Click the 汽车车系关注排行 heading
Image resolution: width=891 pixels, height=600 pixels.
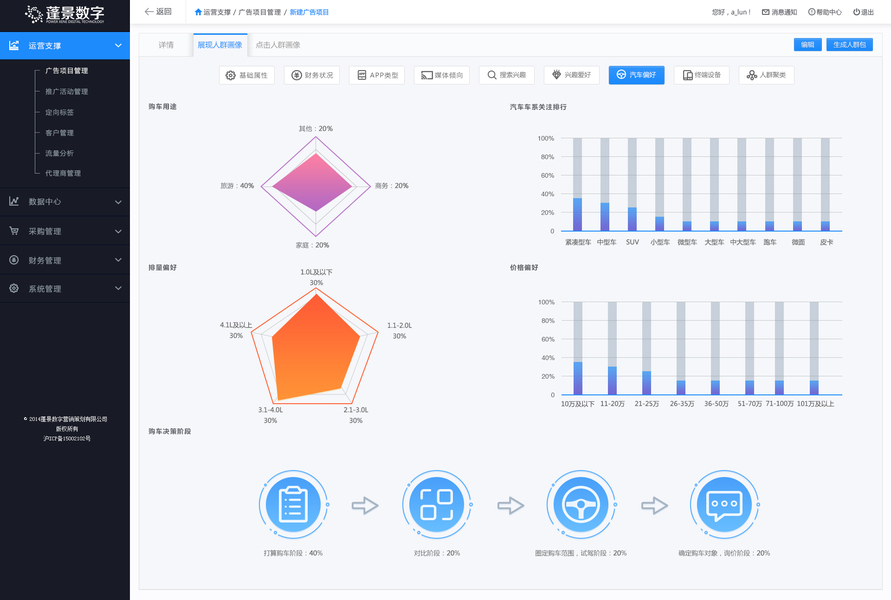tap(538, 107)
